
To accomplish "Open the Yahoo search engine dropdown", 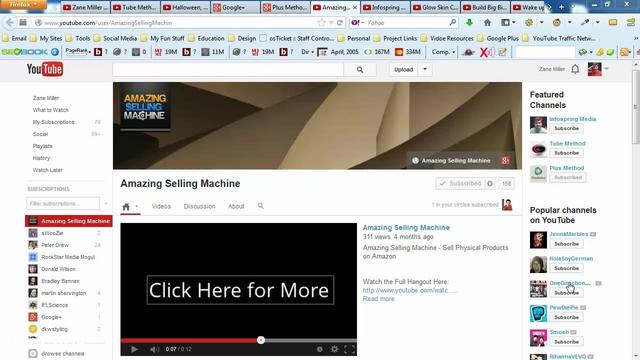I will (358, 23).
